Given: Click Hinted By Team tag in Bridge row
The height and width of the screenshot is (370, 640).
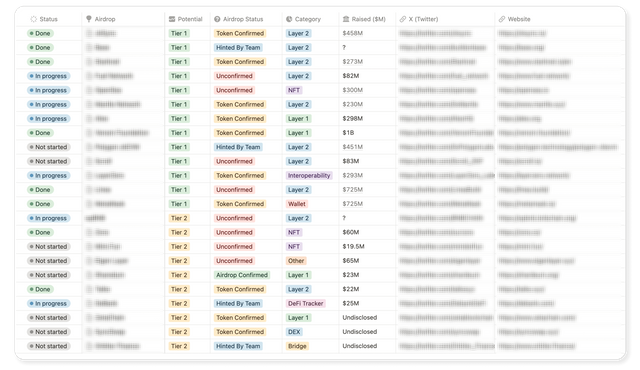Looking at the screenshot, I should [x=238, y=346].
